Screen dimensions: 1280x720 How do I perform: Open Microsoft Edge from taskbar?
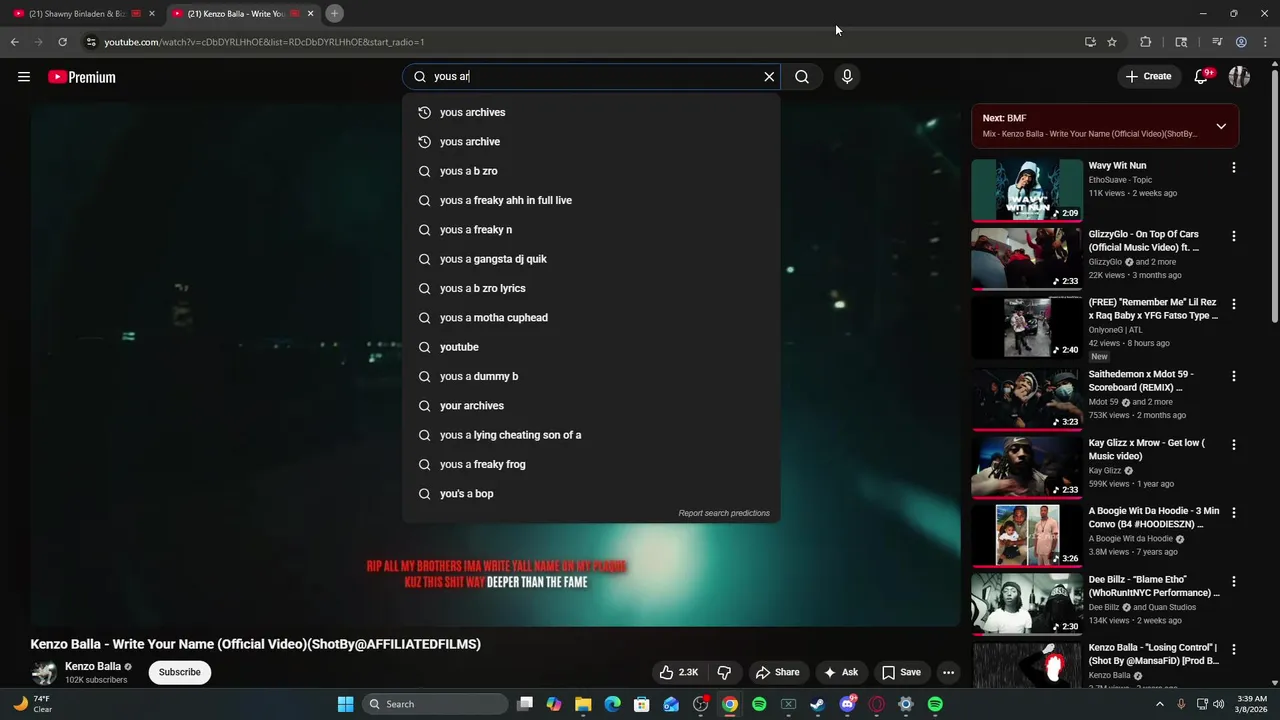(612, 704)
